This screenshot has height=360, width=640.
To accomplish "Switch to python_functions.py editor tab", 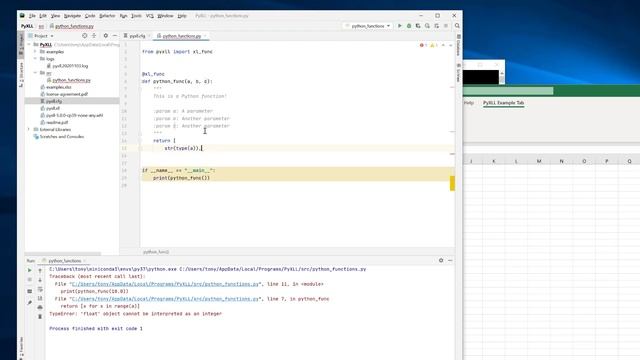I will (181, 36).
